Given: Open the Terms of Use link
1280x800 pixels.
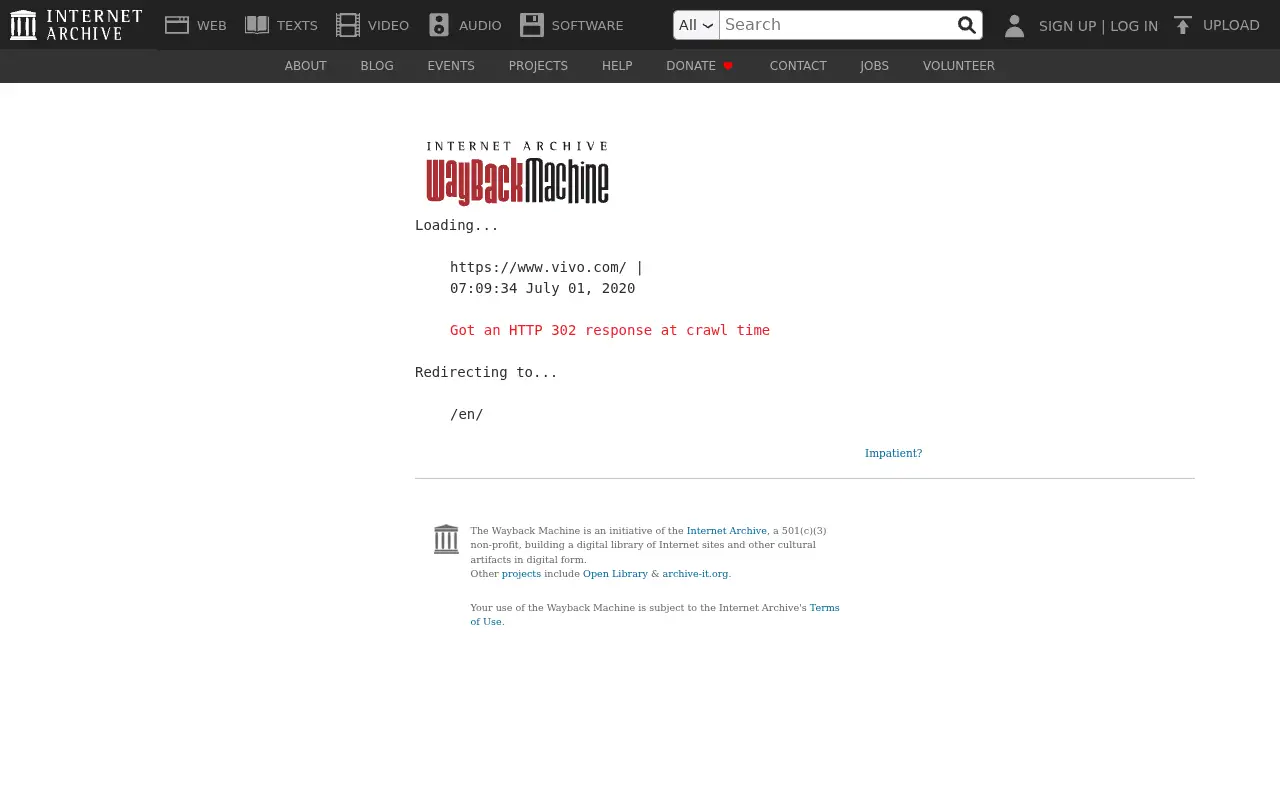Looking at the screenshot, I should 824,608.
